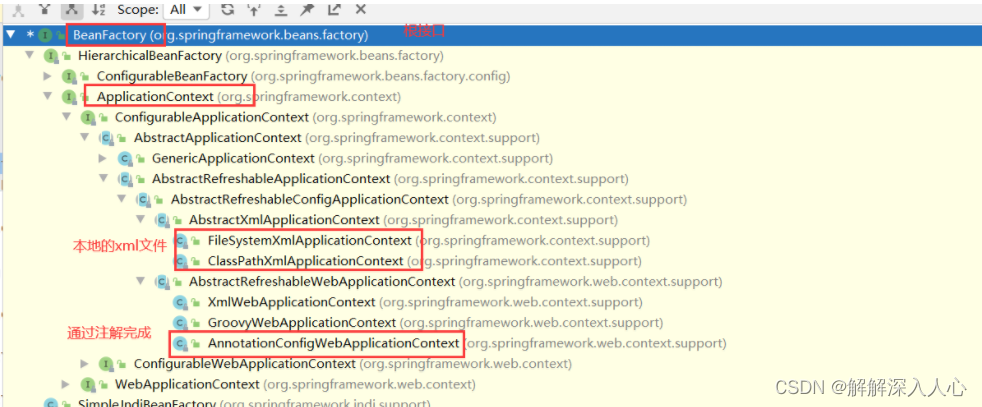Select the GenericApplicationContext entry
This screenshot has height=407, width=982.
click(353, 158)
